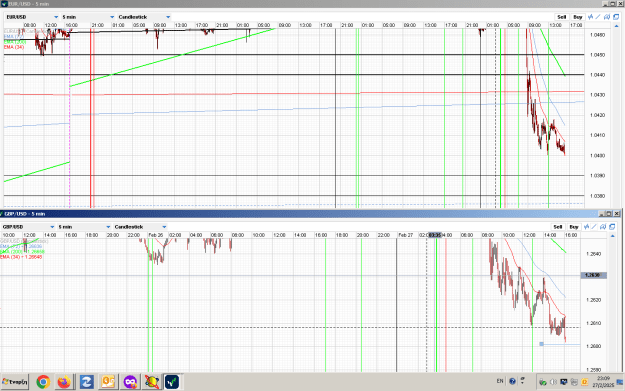Click Buy button in GBP/USD chart

tap(574, 227)
